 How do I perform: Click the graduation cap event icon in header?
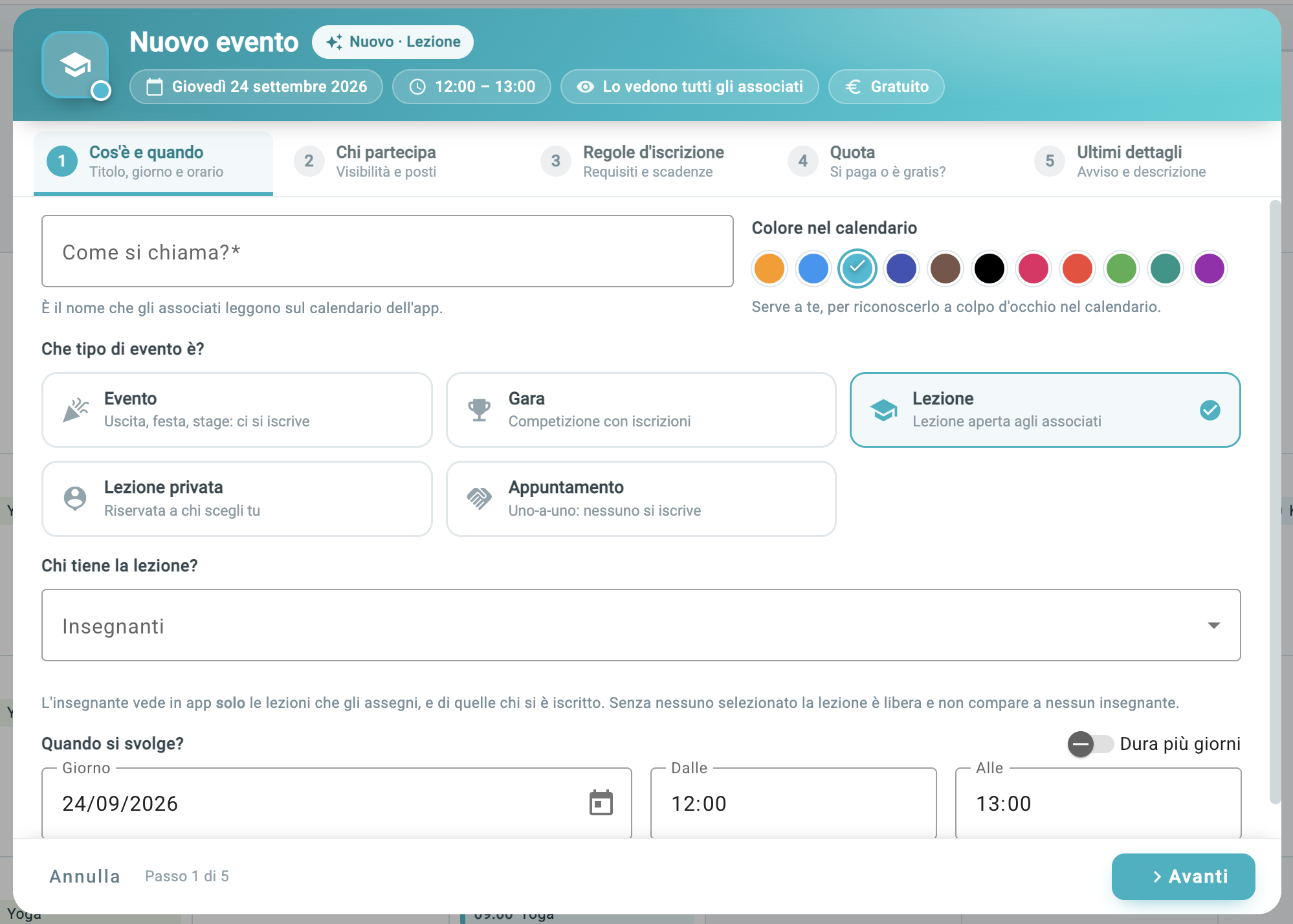[x=75, y=65]
